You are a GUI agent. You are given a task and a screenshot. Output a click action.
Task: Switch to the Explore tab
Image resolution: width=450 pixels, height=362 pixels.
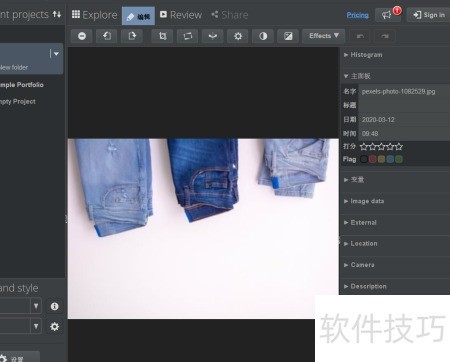point(95,15)
